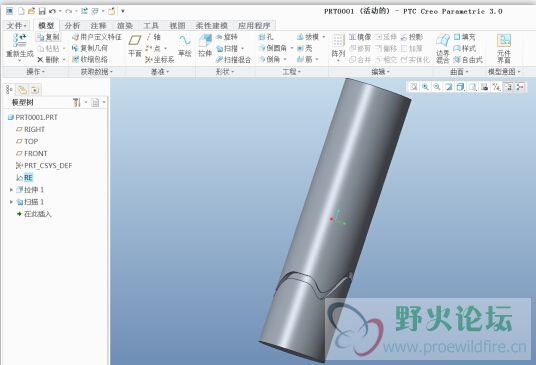Toggle the spin center display
Viewport: 536px width, 365px height.
coord(520,87)
